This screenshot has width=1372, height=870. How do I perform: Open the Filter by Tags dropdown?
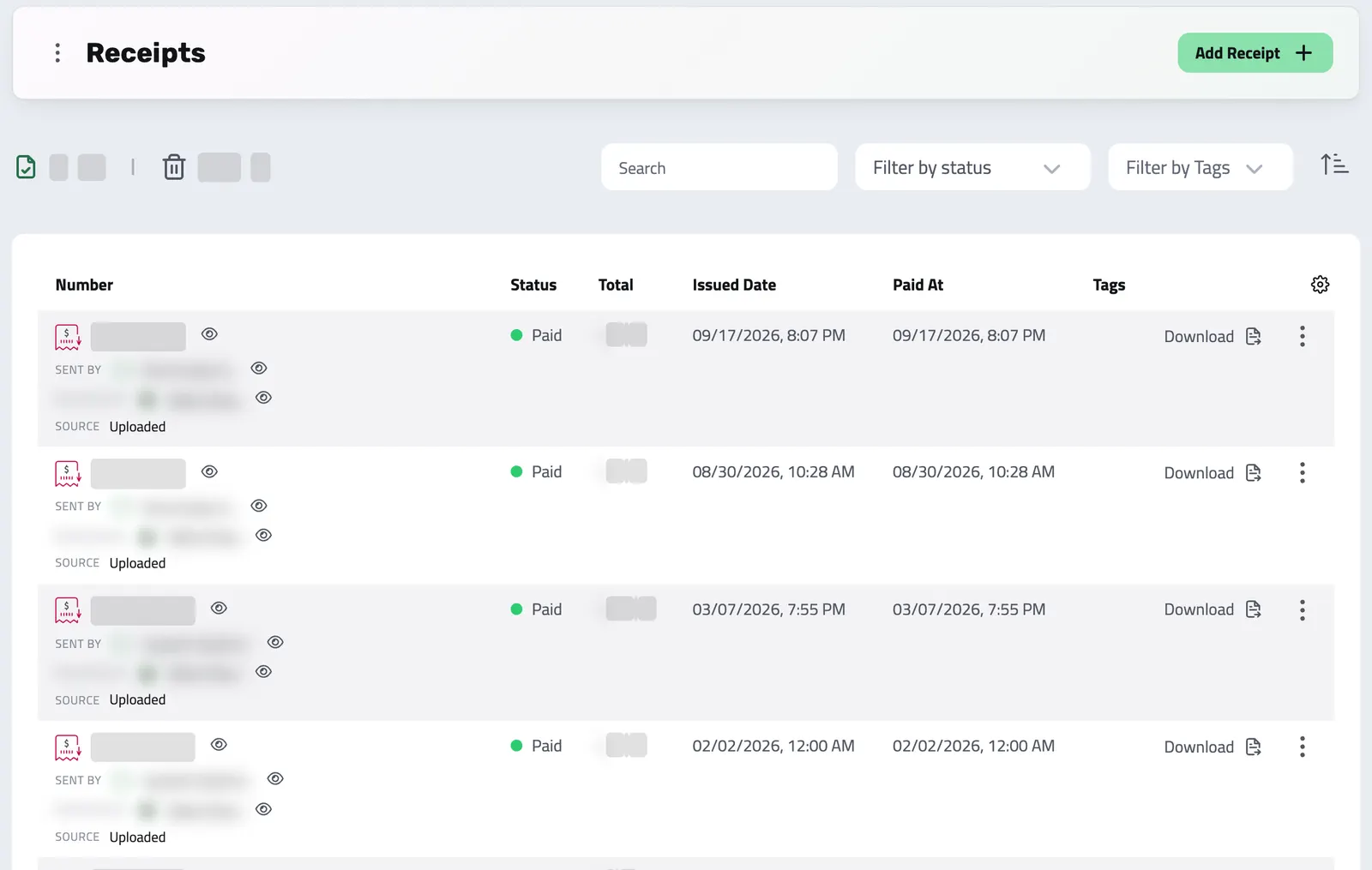(1200, 167)
